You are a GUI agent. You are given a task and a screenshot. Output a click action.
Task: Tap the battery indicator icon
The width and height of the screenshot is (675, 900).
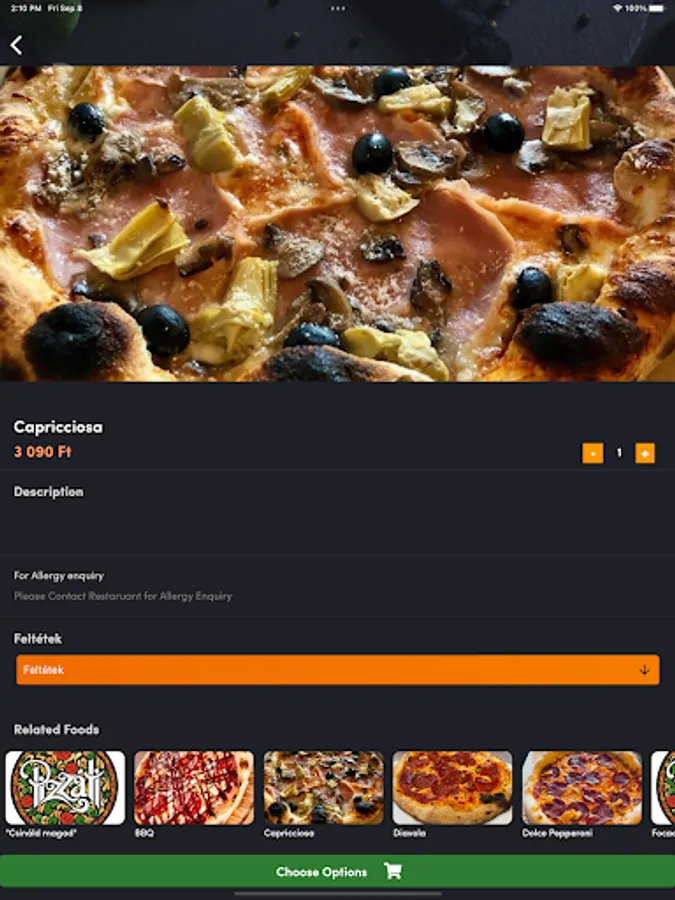(657, 8)
